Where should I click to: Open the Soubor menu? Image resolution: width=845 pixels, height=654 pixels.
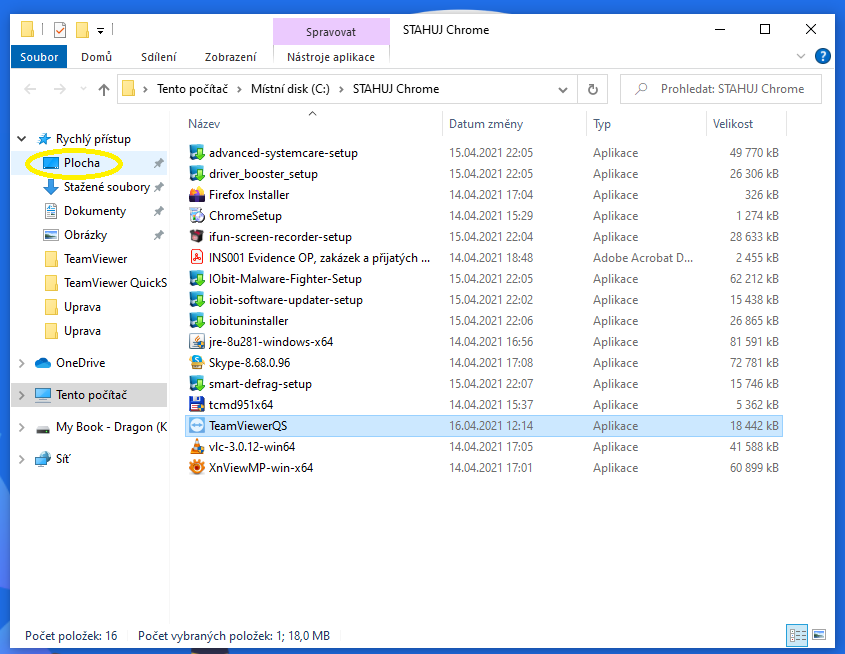[39, 57]
